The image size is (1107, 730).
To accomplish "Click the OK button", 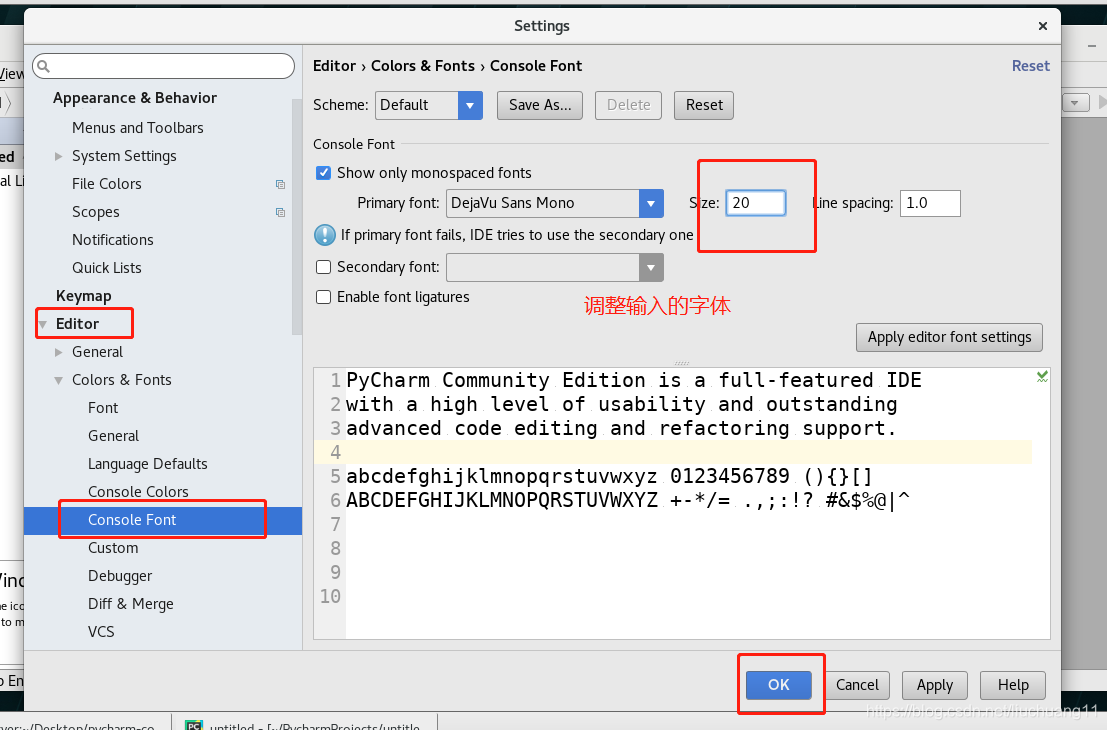I will click(x=779, y=685).
